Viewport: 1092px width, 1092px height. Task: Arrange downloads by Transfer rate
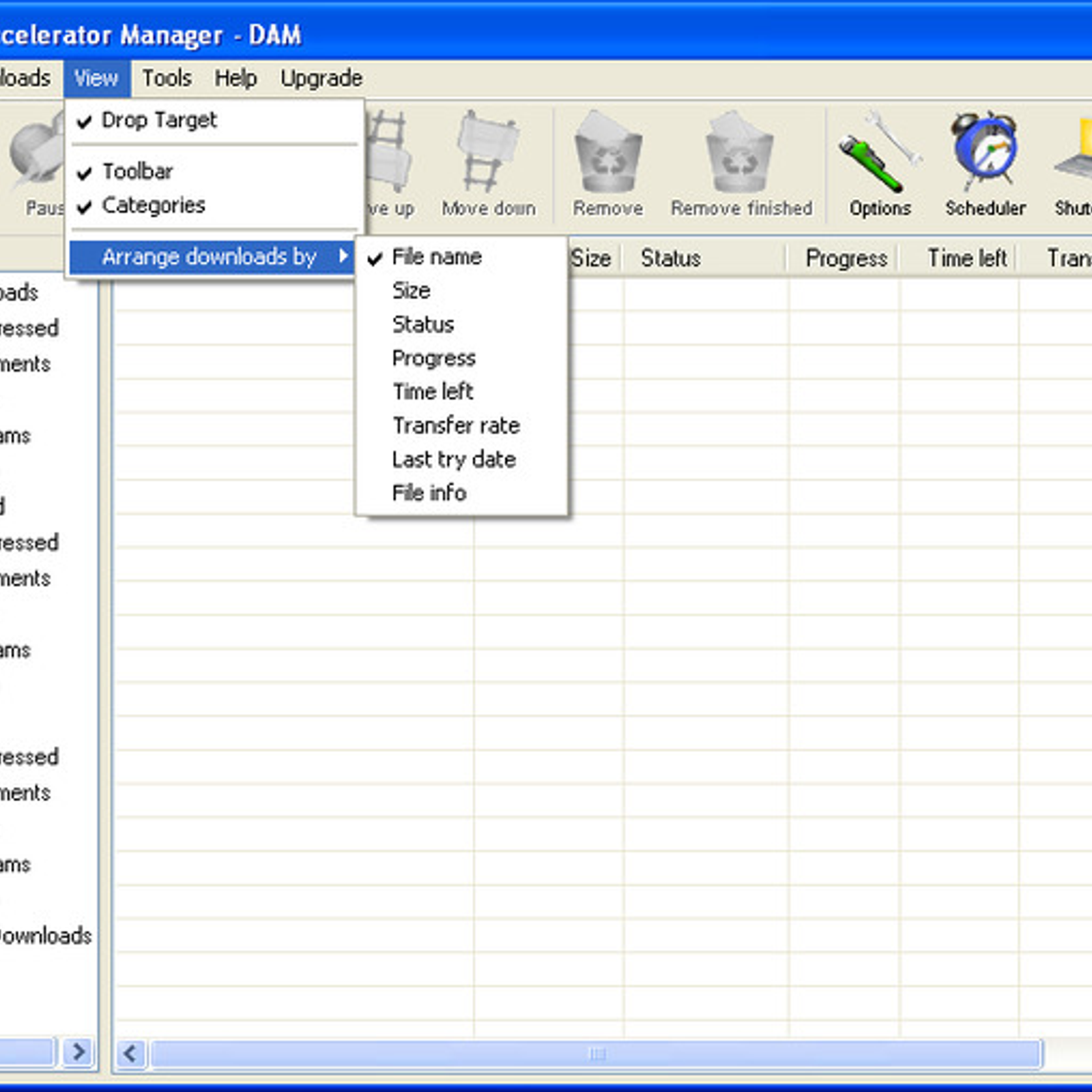coord(462,425)
